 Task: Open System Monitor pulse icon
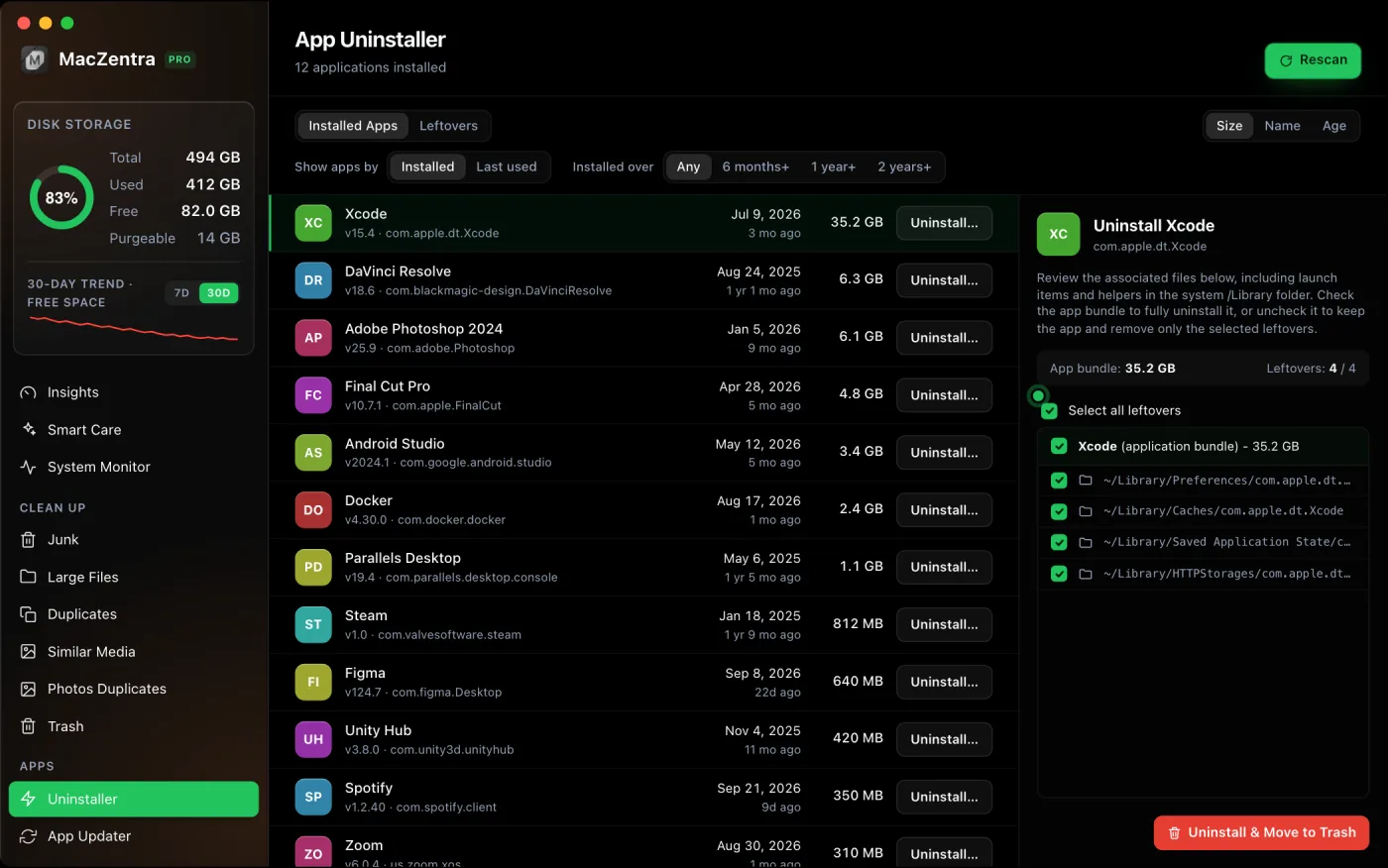coord(28,467)
